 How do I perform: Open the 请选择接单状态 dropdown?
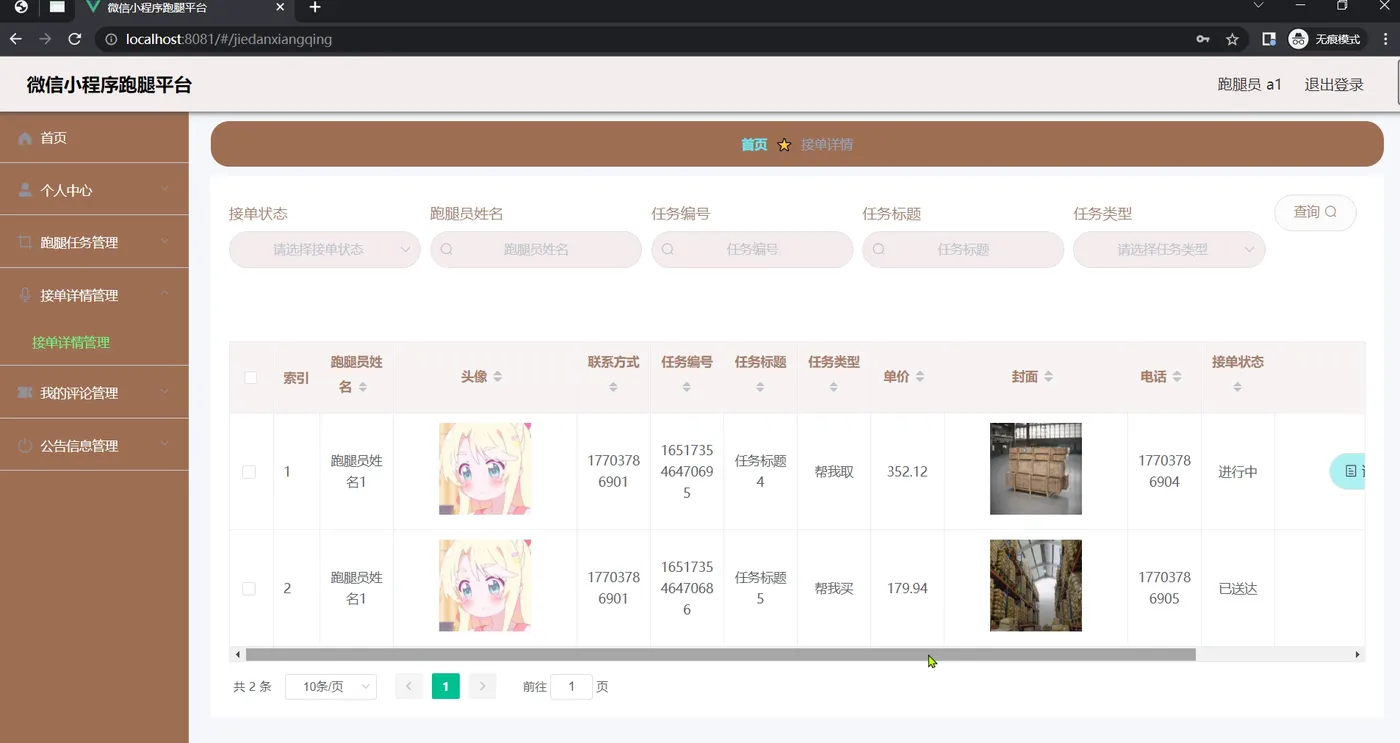click(325, 250)
